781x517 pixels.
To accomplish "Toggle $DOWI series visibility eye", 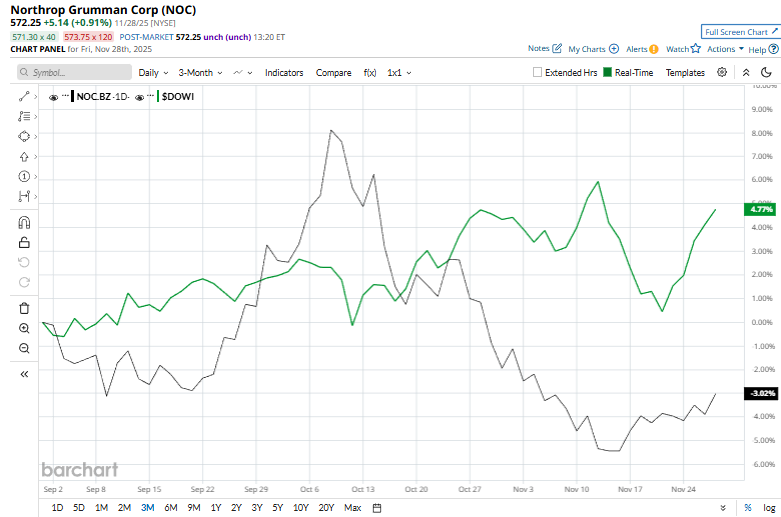I will tap(139, 97).
